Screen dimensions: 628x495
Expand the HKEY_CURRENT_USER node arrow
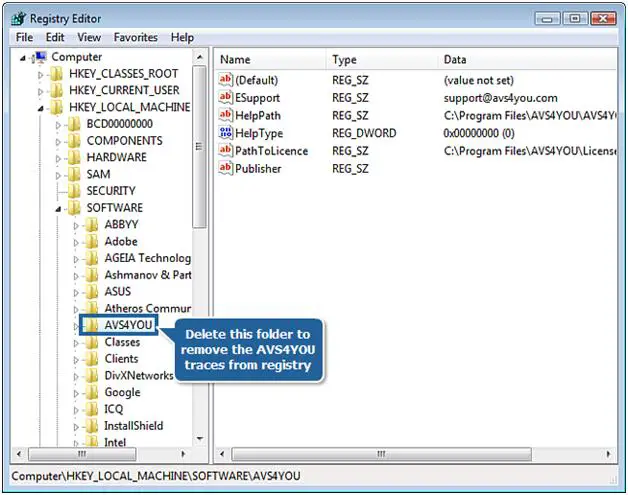tap(40, 92)
